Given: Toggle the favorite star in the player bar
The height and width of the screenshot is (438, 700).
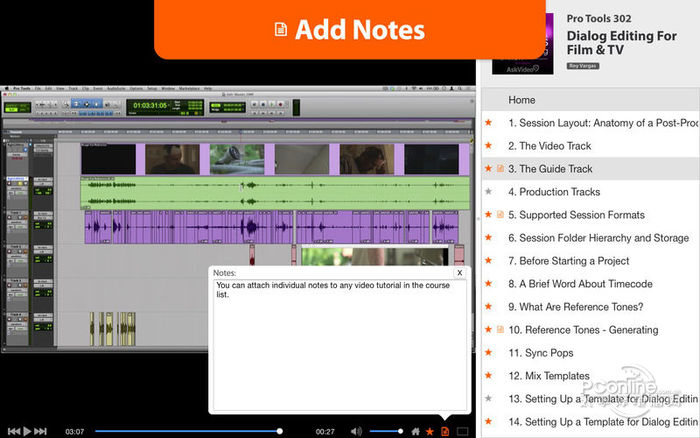Looking at the screenshot, I should [430, 431].
